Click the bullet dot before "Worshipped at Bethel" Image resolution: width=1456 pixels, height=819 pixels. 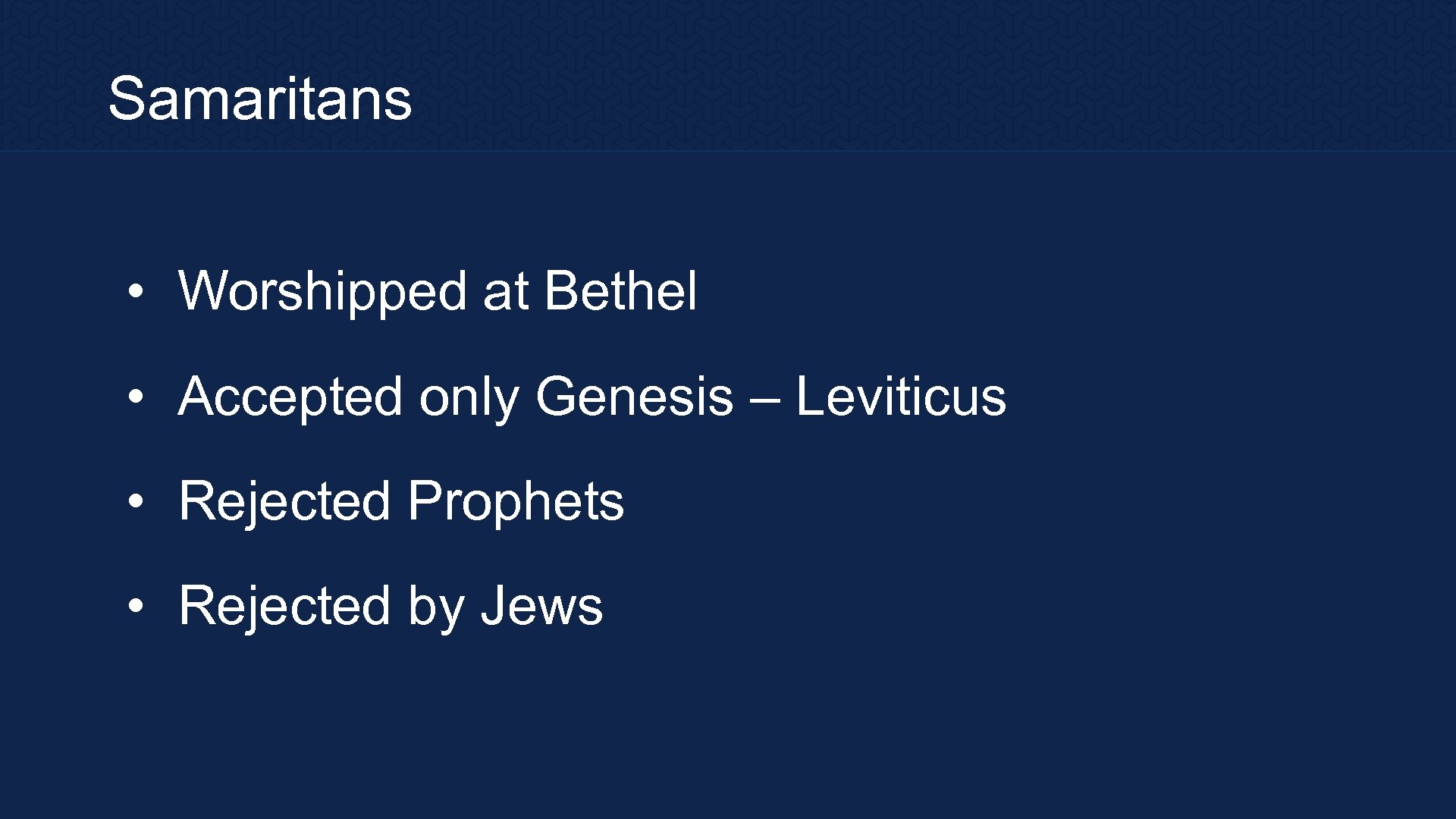click(x=135, y=292)
